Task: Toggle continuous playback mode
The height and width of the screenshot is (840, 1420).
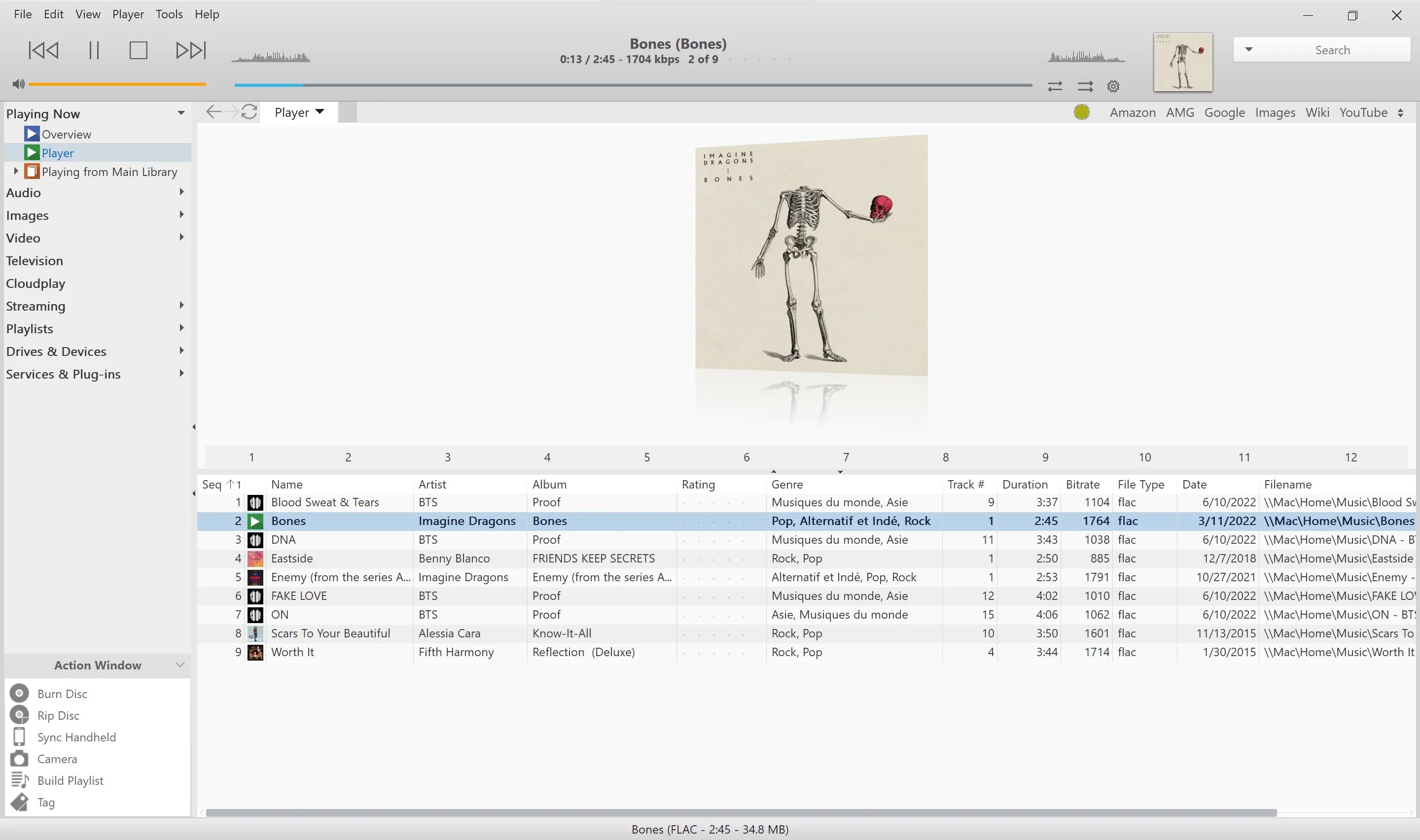Action: pyautogui.click(x=1086, y=86)
